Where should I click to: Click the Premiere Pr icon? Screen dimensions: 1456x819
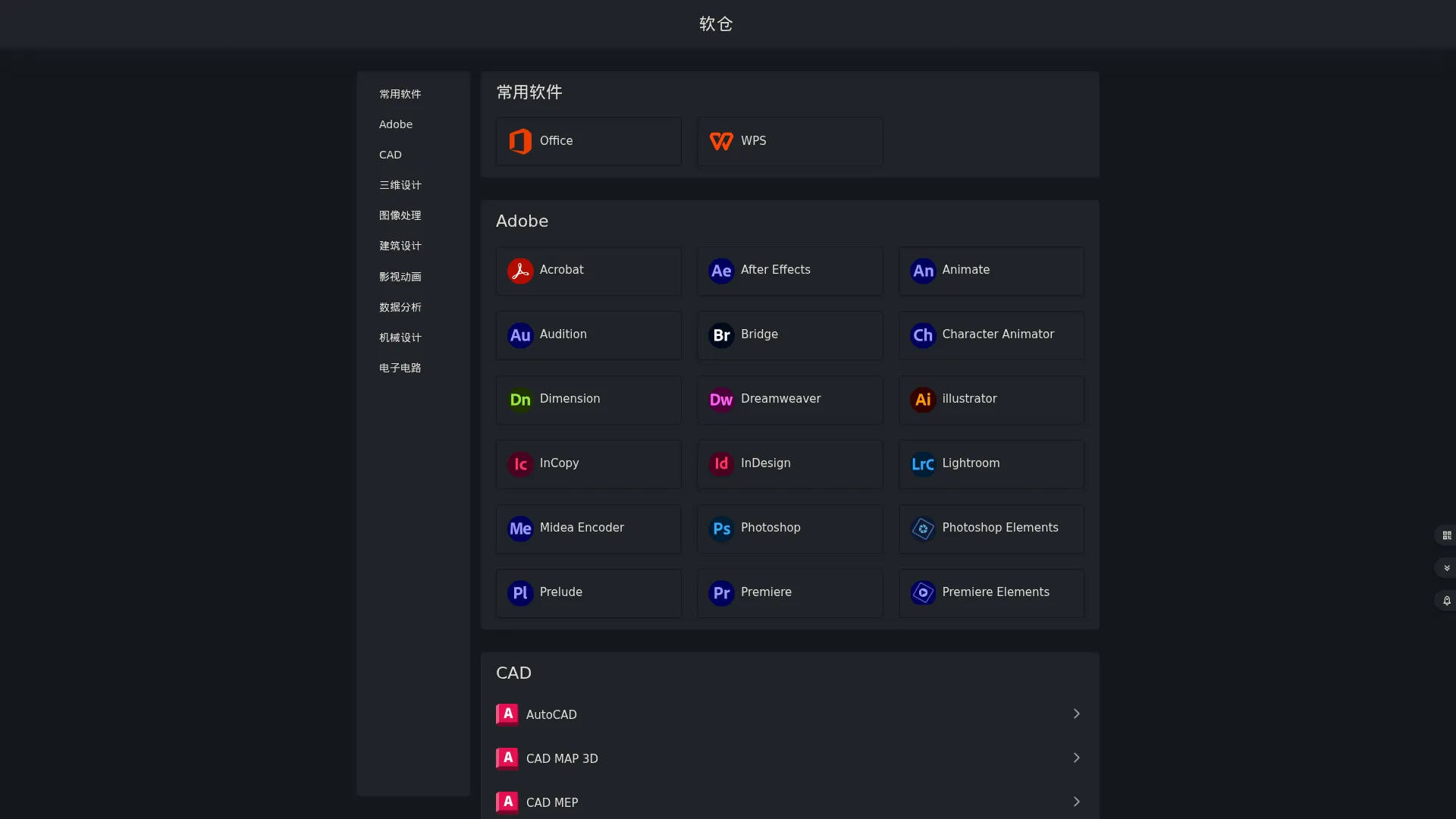[x=721, y=593]
